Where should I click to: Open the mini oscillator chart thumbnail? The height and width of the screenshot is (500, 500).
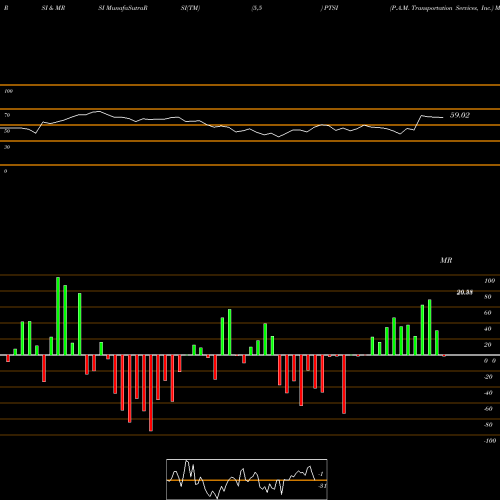247,479
